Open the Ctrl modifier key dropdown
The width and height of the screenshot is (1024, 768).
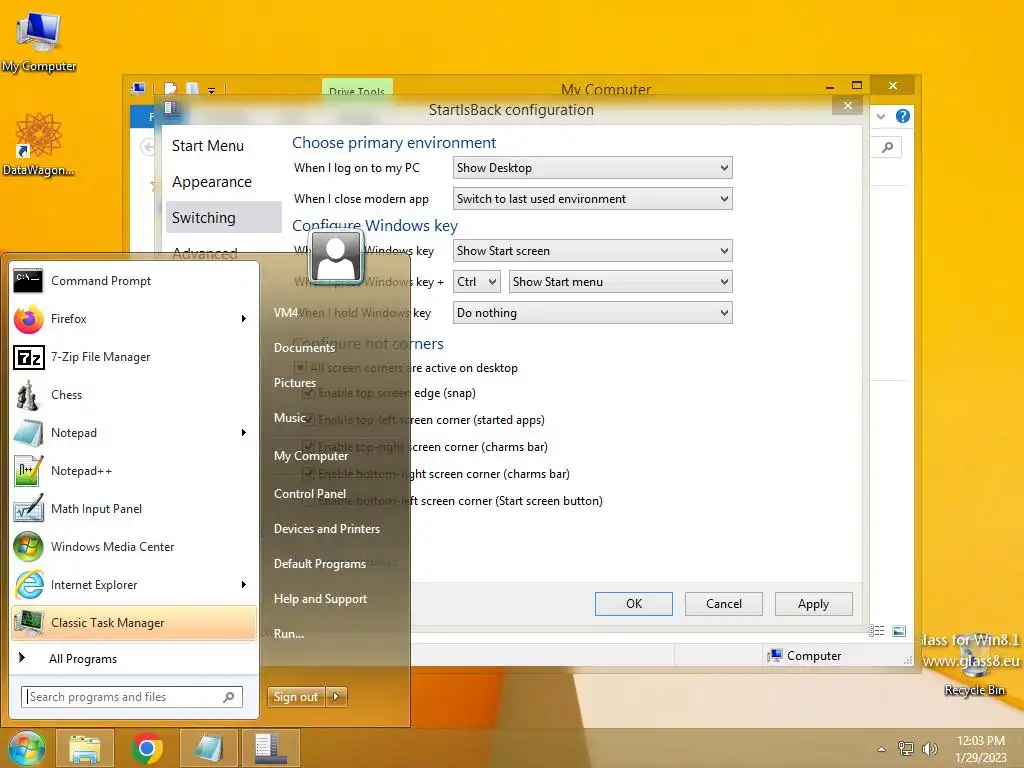pyautogui.click(x=477, y=282)
